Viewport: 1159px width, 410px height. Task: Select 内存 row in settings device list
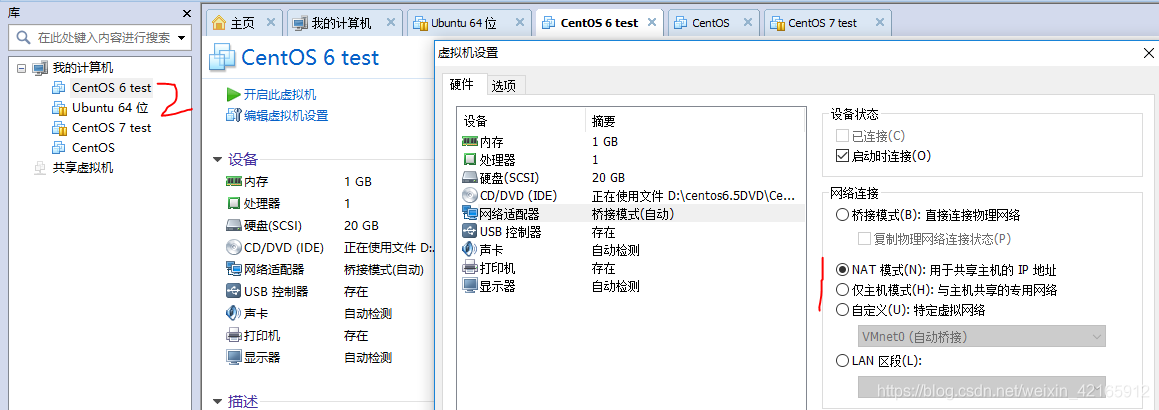(x=631, y=142)
